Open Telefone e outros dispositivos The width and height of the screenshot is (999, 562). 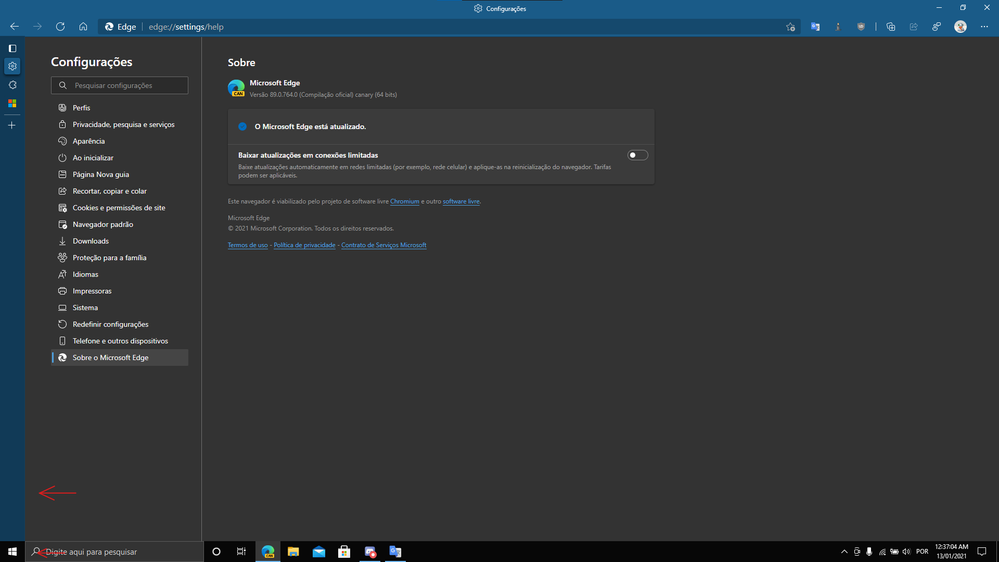(x=120, y=341)
